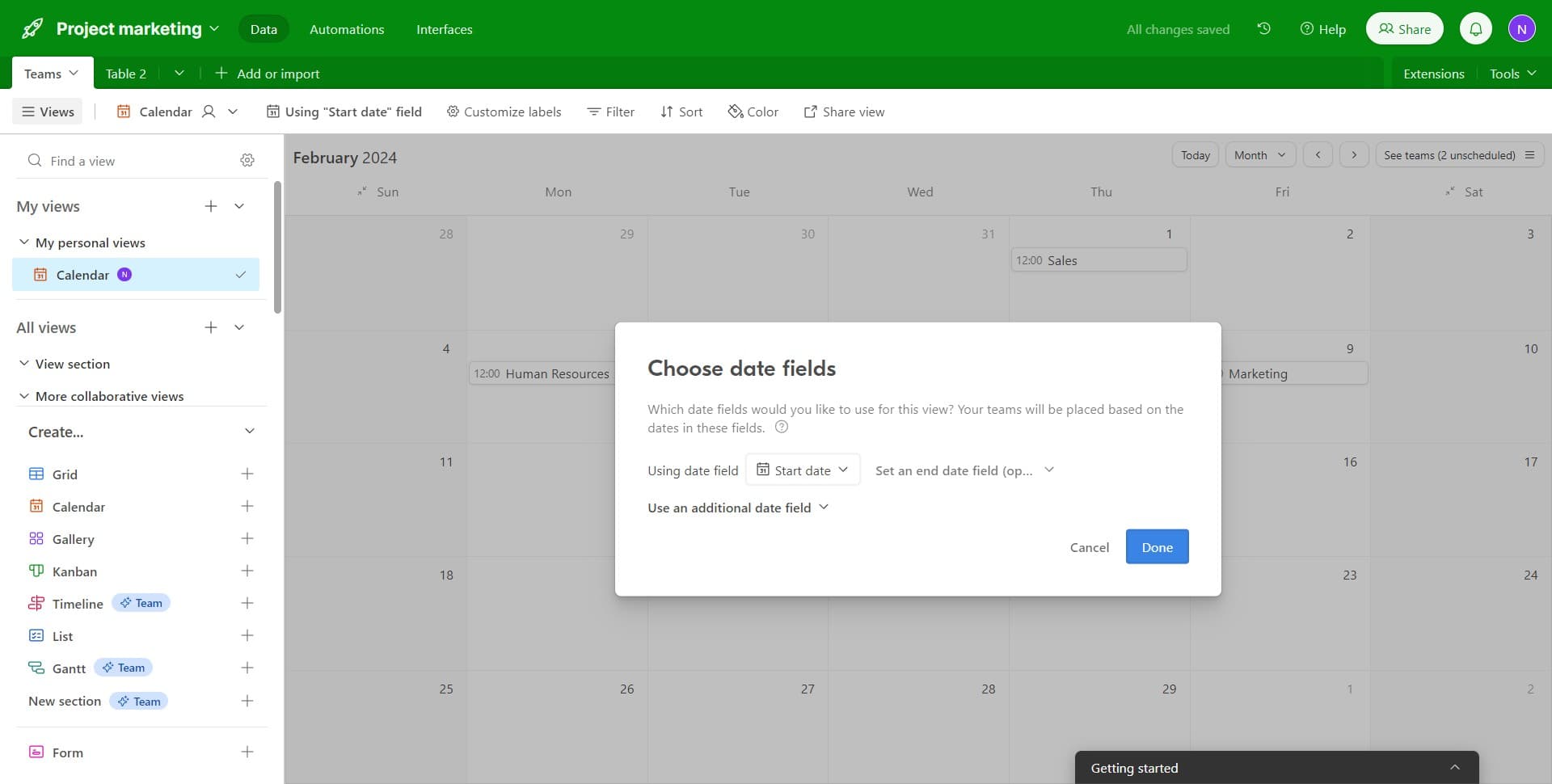Image resolution: width=1552 pixels, height=784 pixels.
Task: Open the Sort options
Action: coord(681,112)
